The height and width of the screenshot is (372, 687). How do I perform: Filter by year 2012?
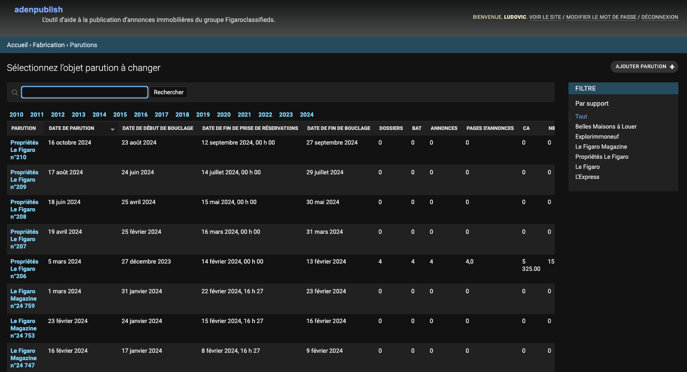coord(57,114)
